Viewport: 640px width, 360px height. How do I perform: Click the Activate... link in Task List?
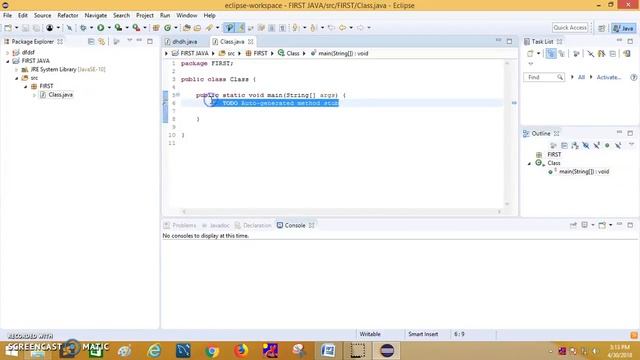(x=609, y=77)
